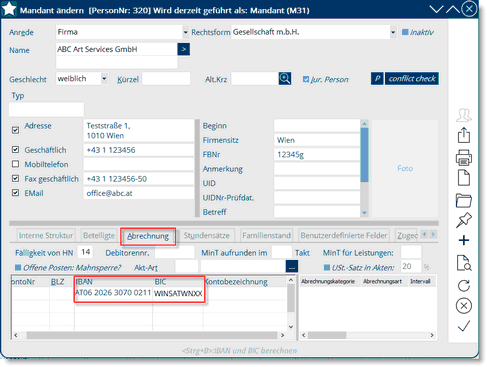
Task: Click the pin icon
Action: coord(464,220)
